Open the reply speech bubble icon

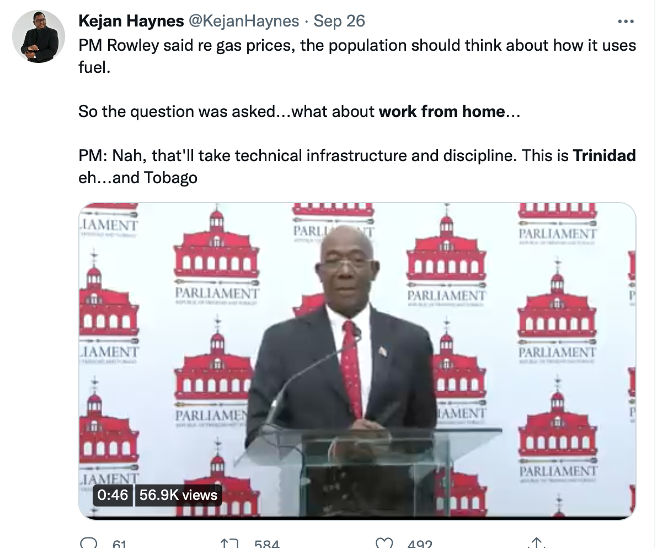pos(89,543)
